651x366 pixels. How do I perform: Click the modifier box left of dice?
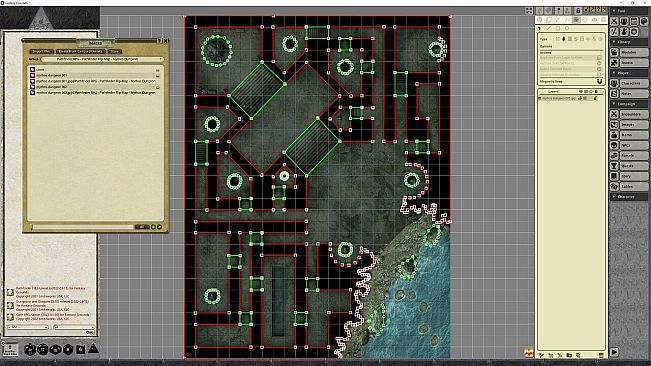point(10,349)
